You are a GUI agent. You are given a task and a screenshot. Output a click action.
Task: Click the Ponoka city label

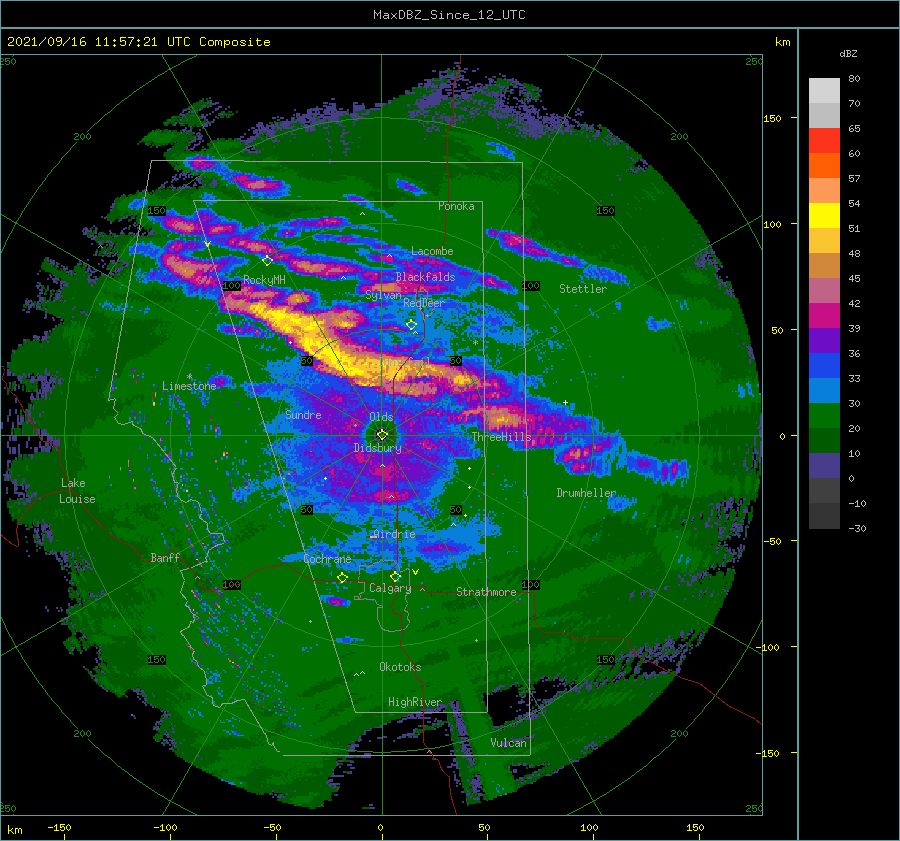click(x=456, y=206)
